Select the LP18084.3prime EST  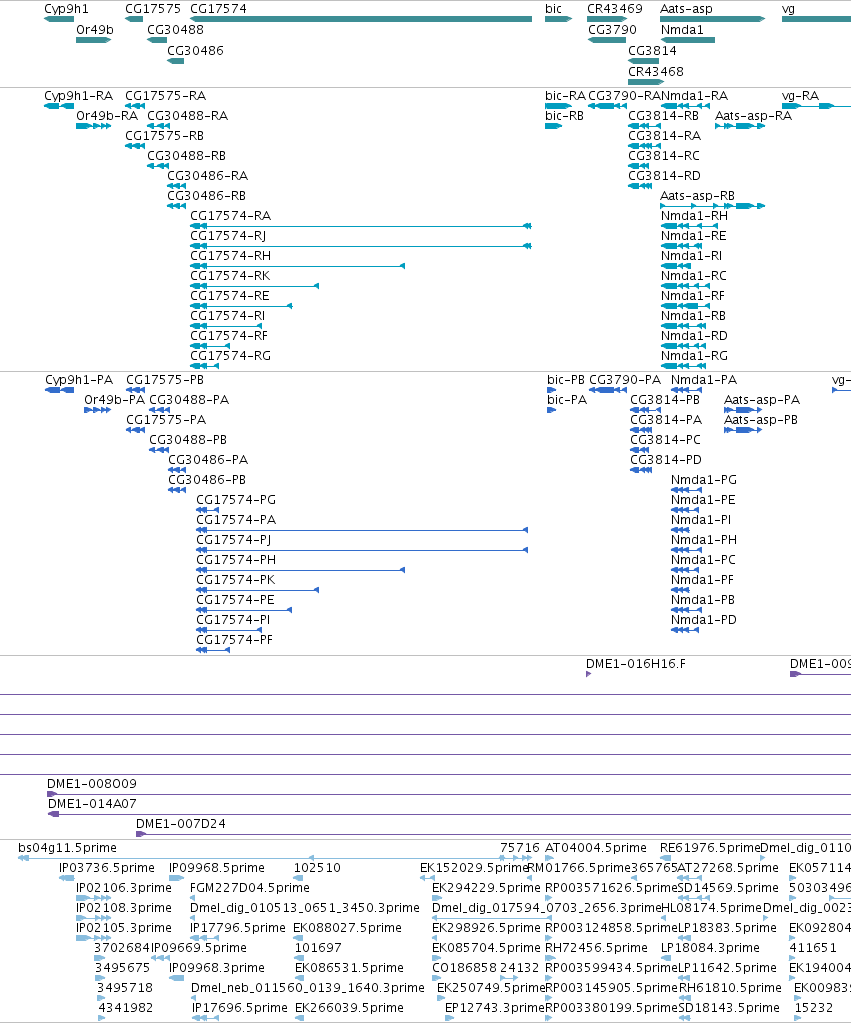(710, 948)
